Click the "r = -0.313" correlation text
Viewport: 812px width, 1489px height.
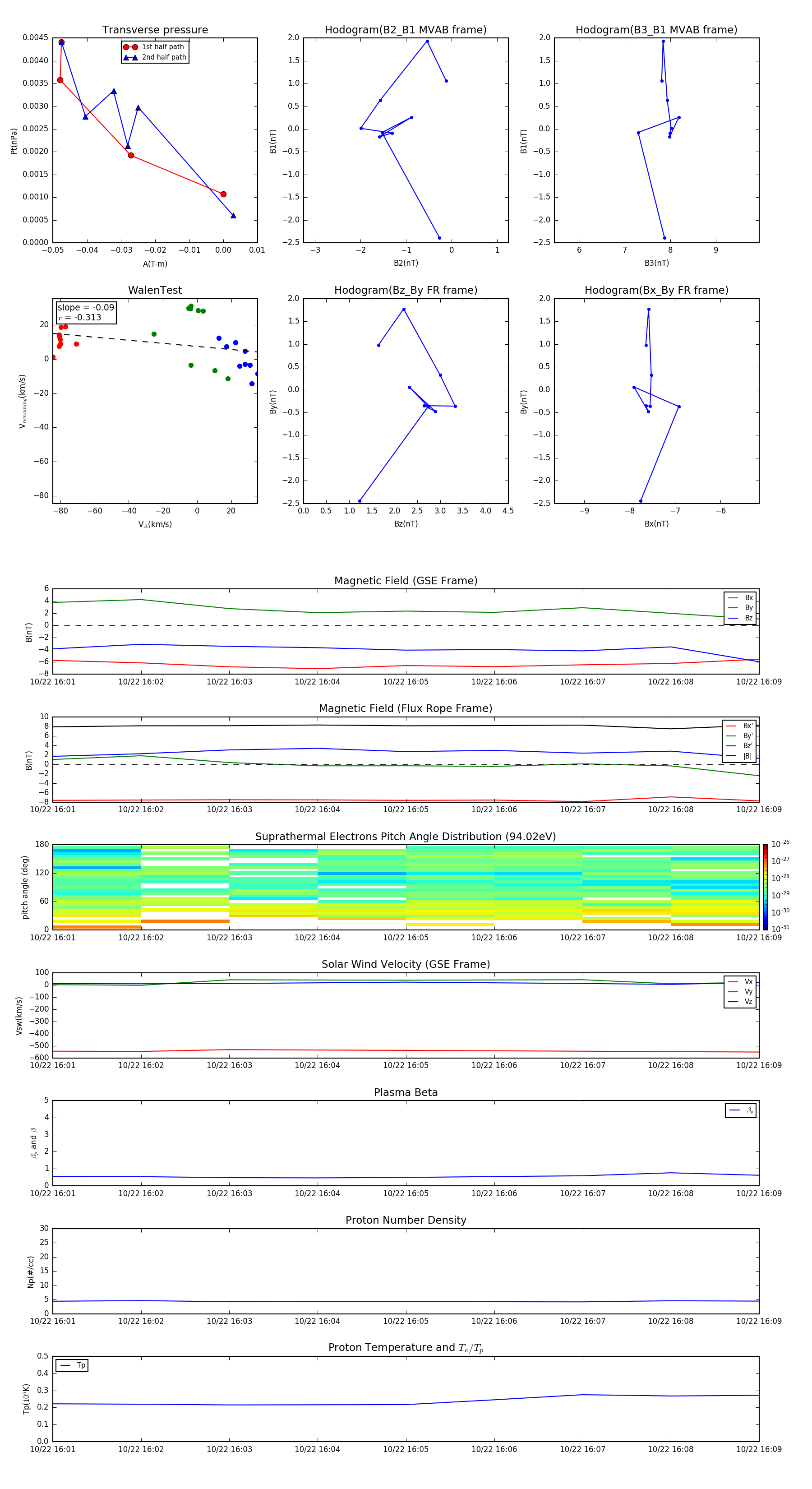(x=80, y=317)
